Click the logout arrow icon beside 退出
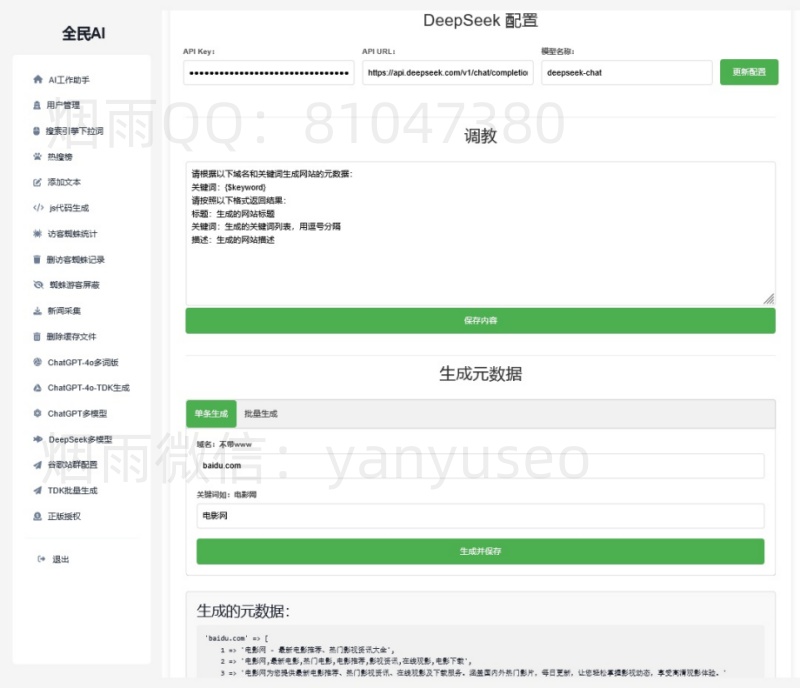The height and width of the screenshot is (688, 800). (41, 559)
